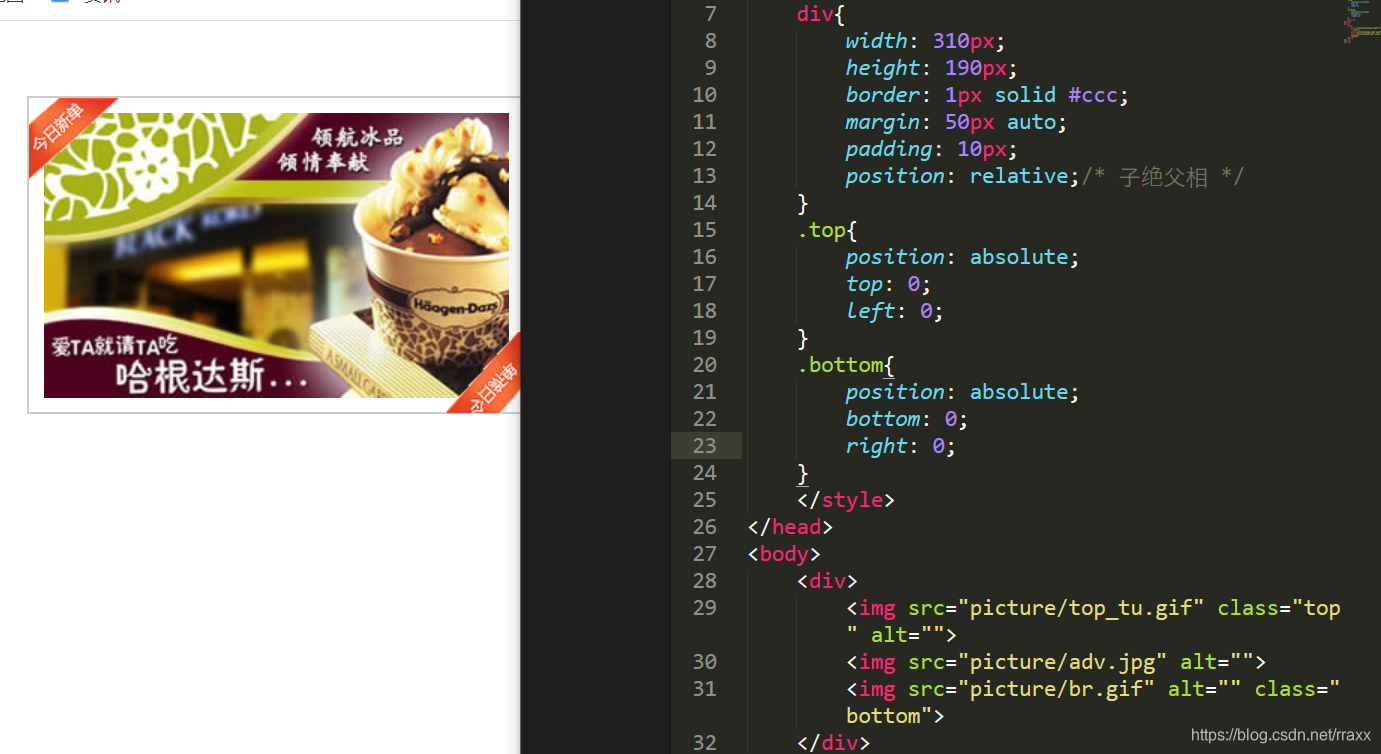This screenshot has height=754, width=1381.
Task: Click the opening '<body>' tag
Action: (x=784, y=554)
